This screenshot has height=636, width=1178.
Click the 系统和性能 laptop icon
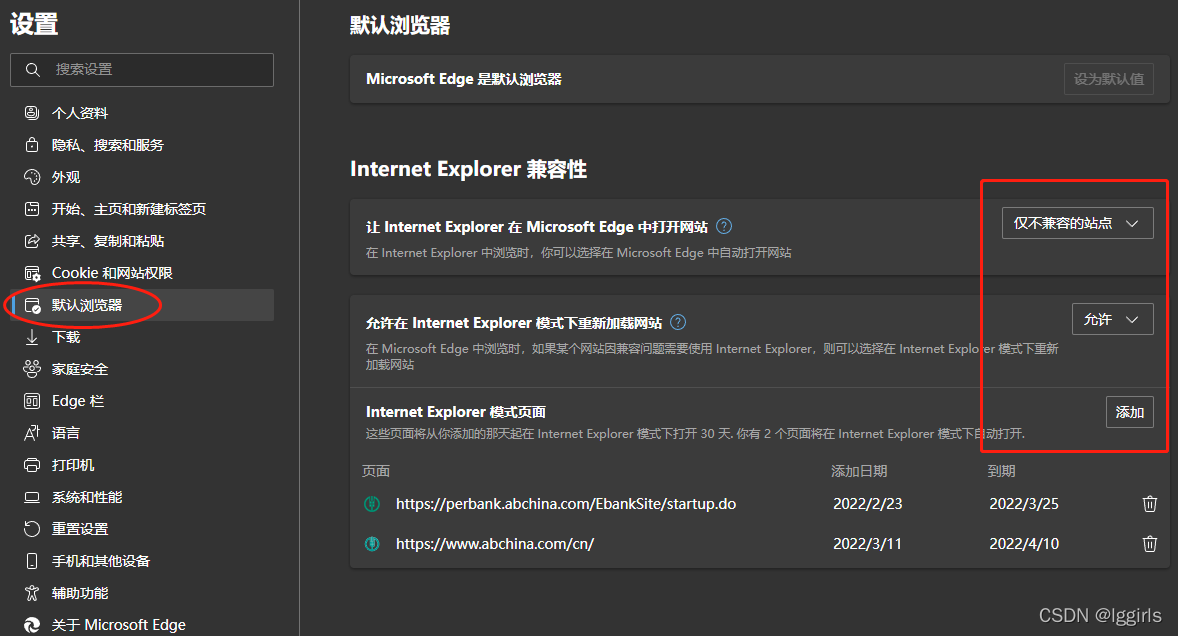click(x=32, y=497)
